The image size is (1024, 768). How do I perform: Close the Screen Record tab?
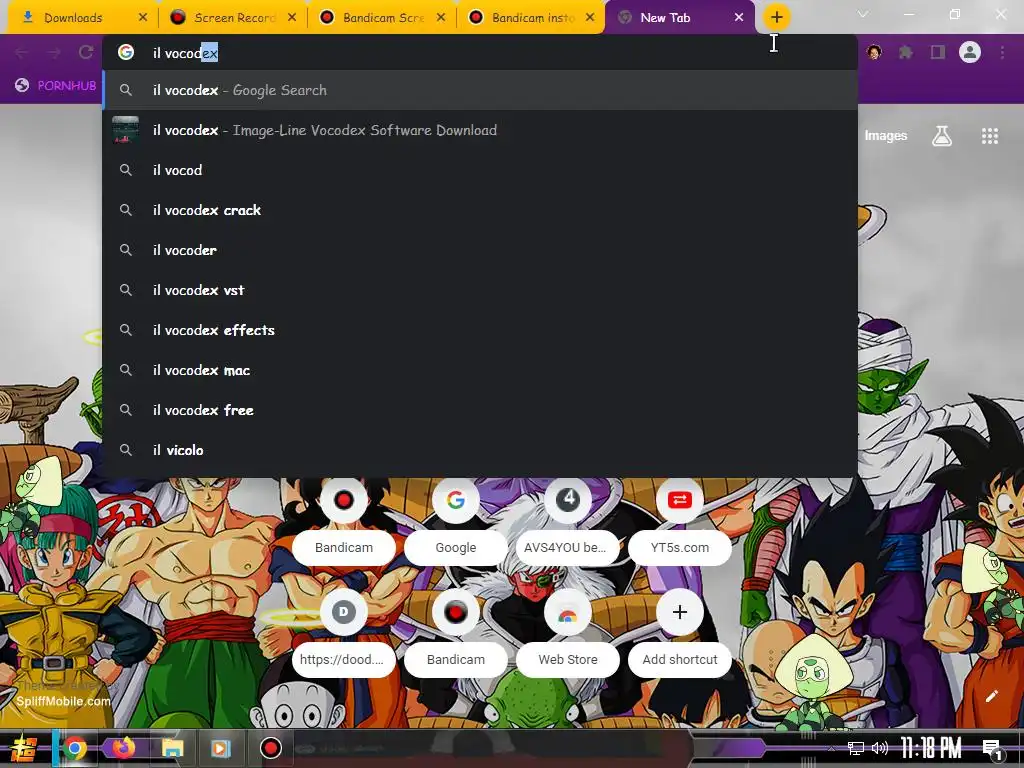(x=292, y=18)
